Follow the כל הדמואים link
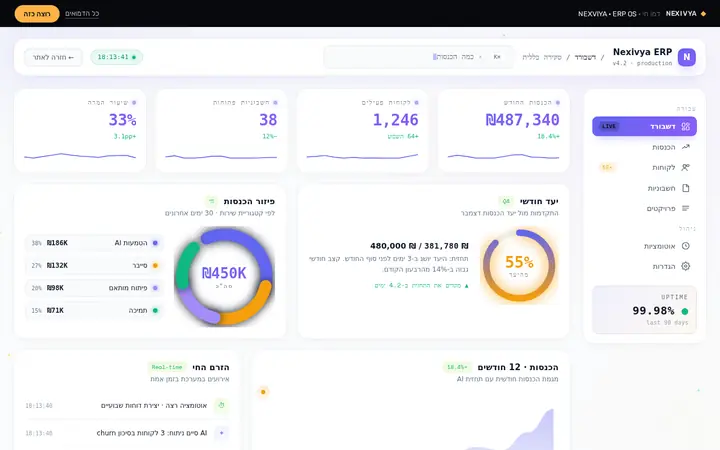The height and width of the screenshot is (450, 720). coord(82,14)
